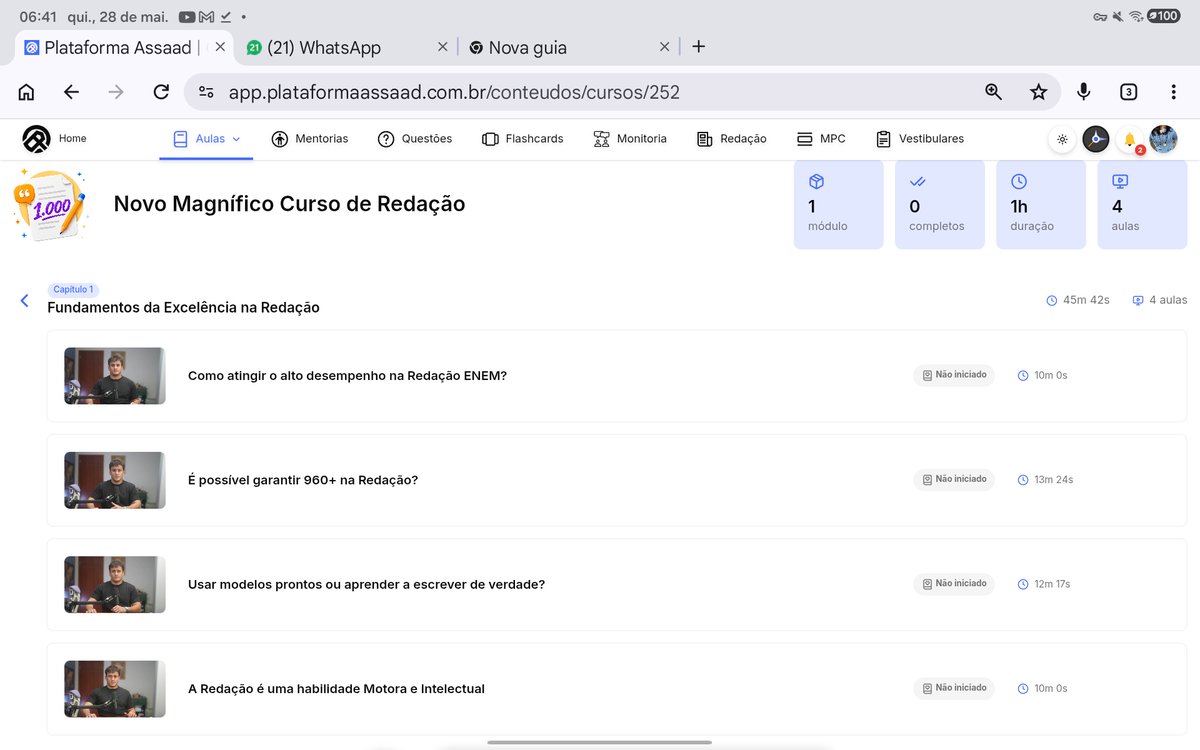Open the Questões section
The image size is (1200, 750).
click(415, 139)
